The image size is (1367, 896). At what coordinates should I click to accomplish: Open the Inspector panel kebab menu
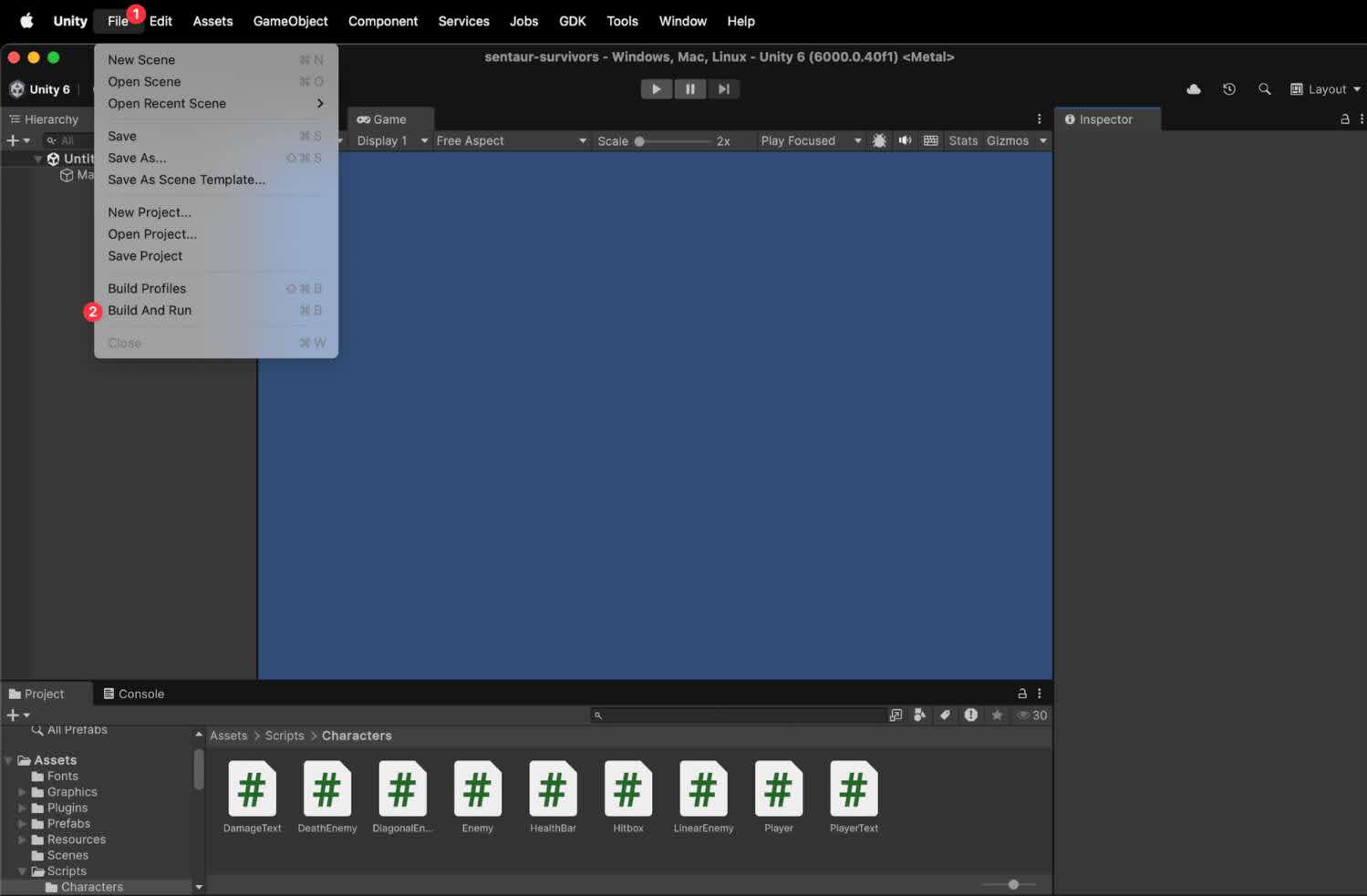click(1361, 119)
